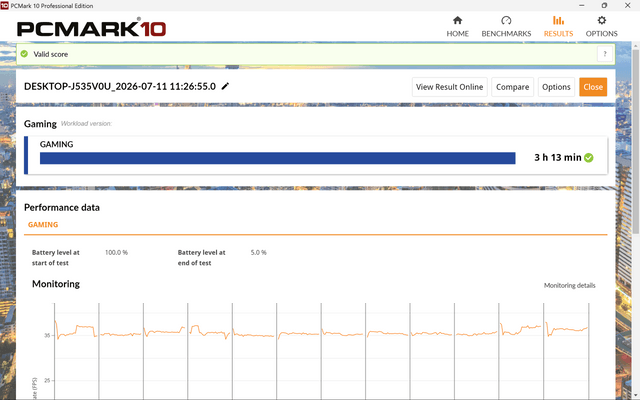Click the Performance data heading
The height and width of the screenshot is (400, 640).
point(62,207)
